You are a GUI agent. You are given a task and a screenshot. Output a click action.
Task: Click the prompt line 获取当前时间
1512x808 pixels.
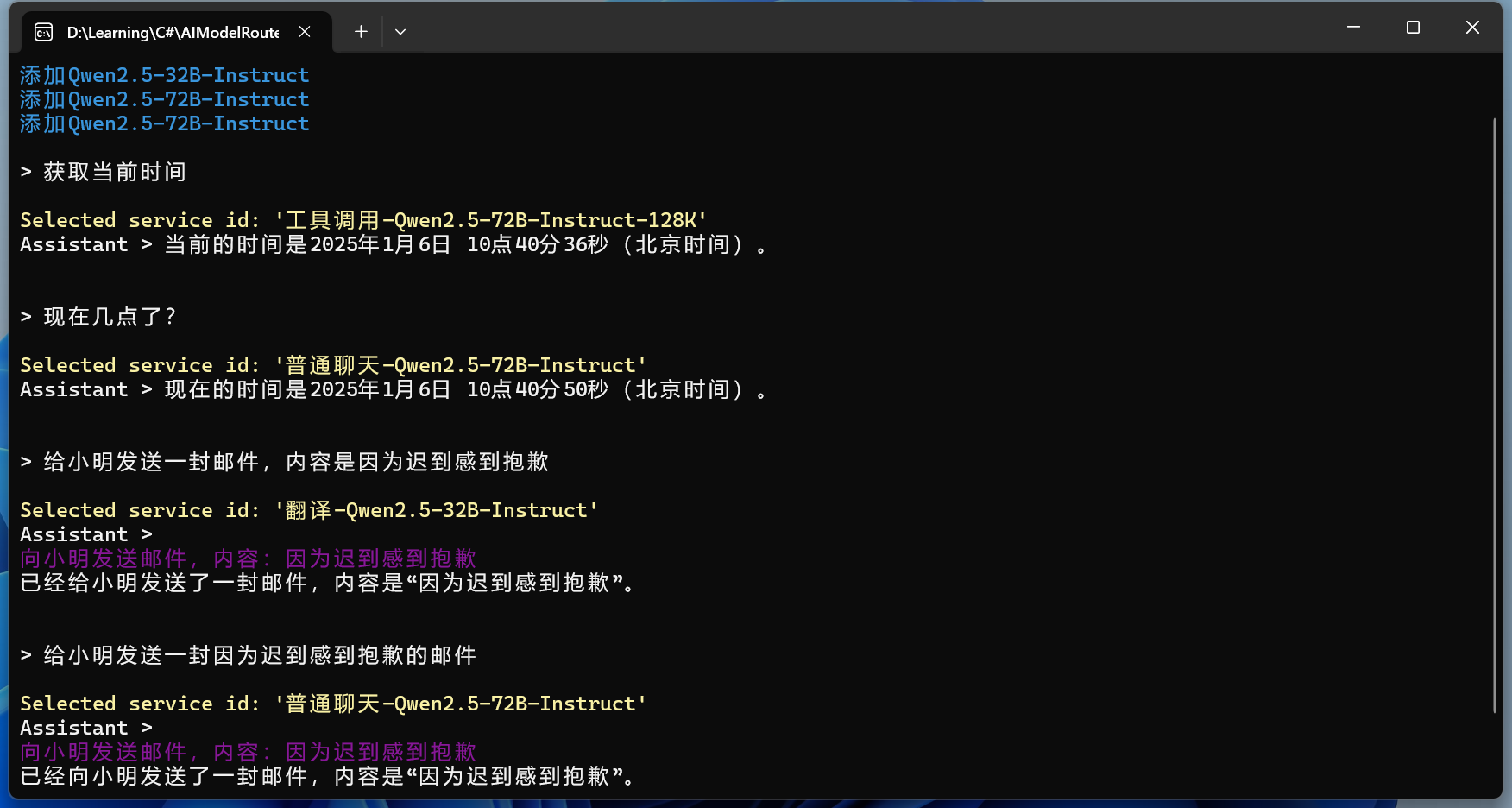[x=114, y=173]
